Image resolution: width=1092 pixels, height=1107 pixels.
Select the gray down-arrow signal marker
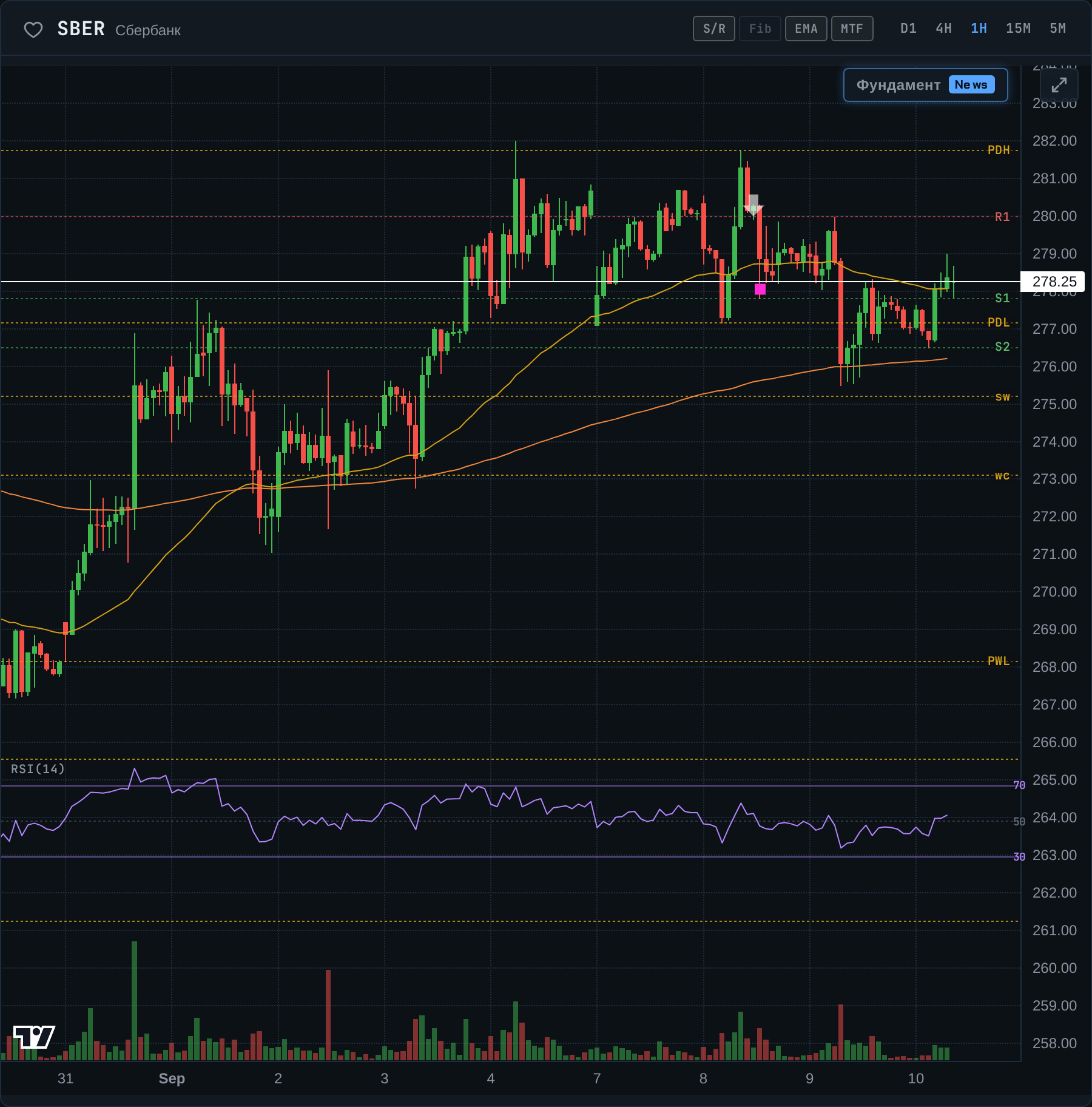pos(753,205)
